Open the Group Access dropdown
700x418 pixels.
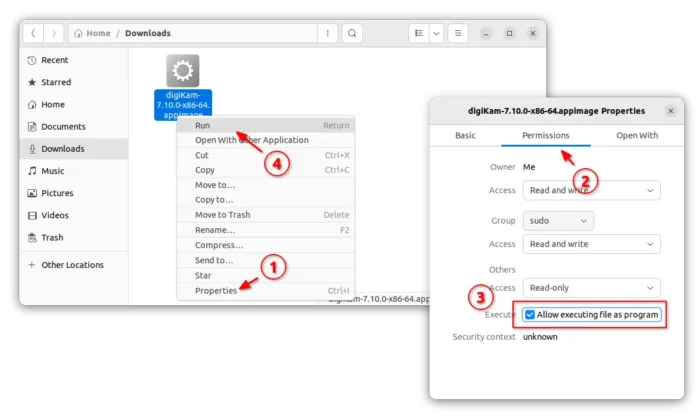pyautogui.click(x=592, y=244)
